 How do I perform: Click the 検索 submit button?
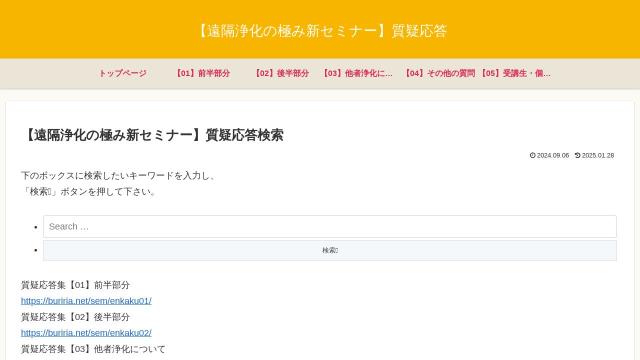[x=330, y=250]
